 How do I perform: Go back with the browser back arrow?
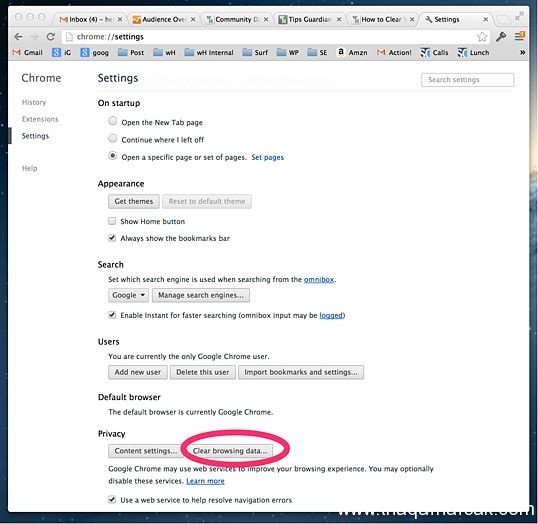[18, 36]
